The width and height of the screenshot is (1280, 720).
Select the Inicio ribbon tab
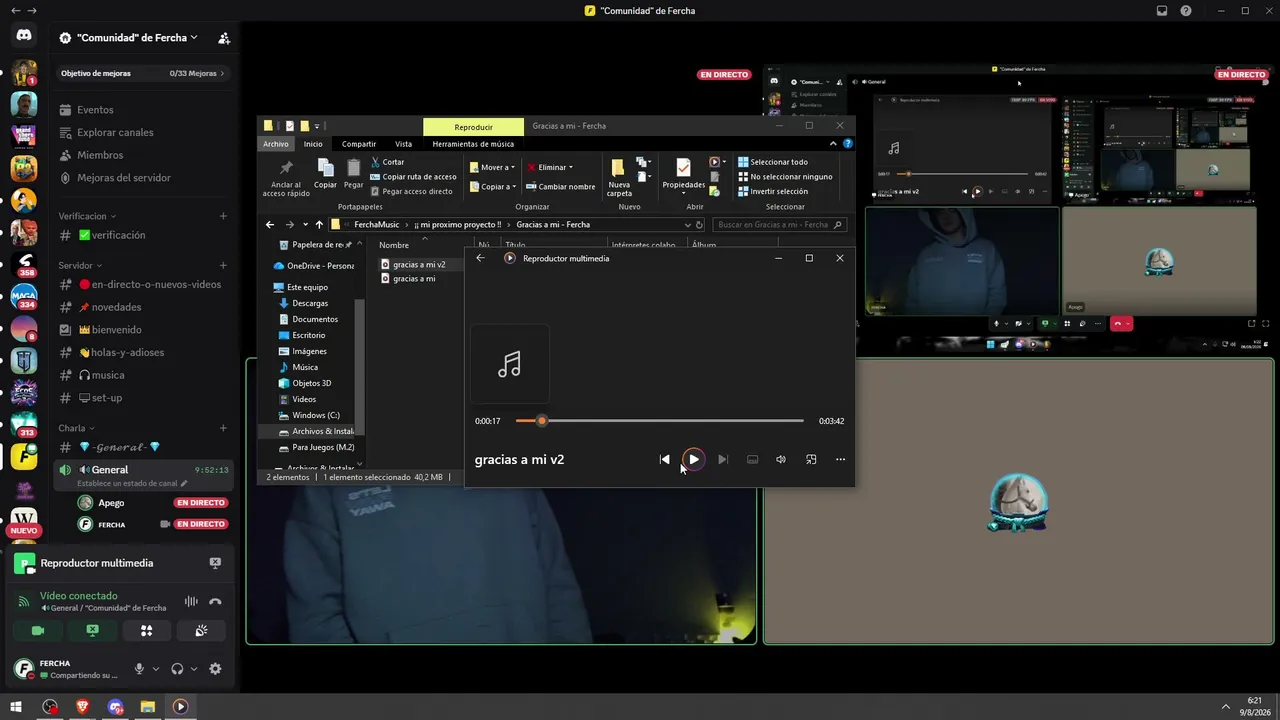point(313,144)
